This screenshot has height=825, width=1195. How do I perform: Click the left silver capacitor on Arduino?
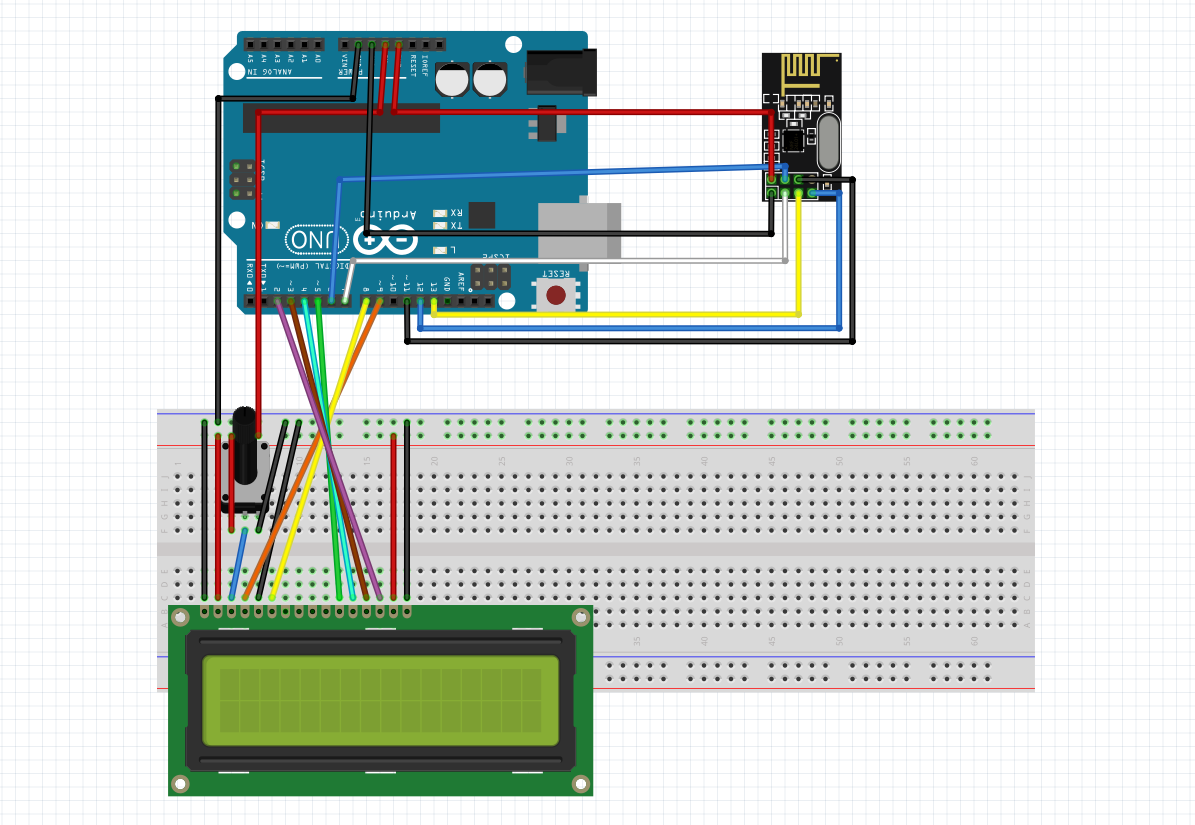coord(452,80)
